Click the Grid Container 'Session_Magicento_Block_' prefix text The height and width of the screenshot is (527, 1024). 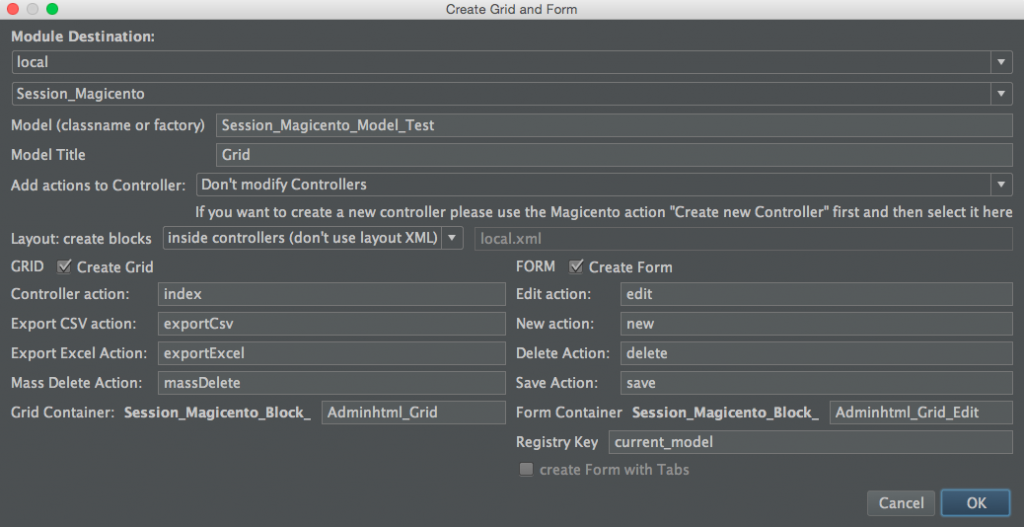pyautogui.click(x=217, y=413)
